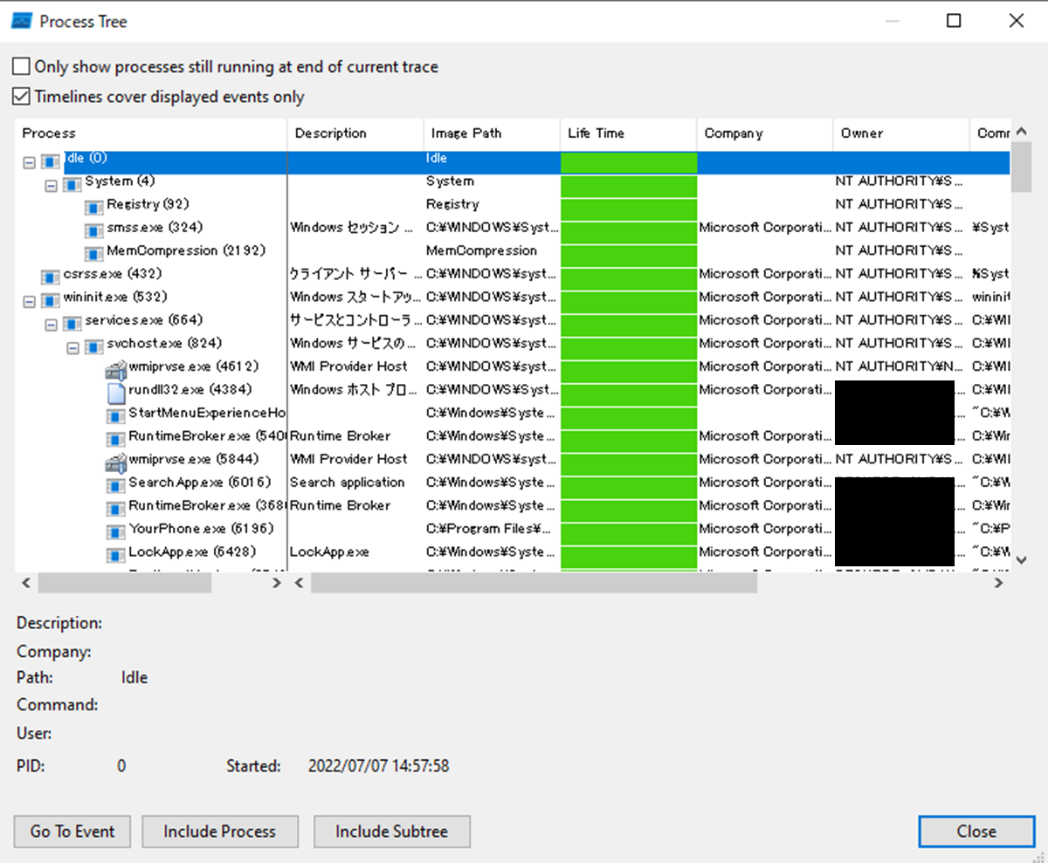The width and height of the screenshot is (1048, 863).
Task: Enable only show processes still running checkbox
Action: 21,67
